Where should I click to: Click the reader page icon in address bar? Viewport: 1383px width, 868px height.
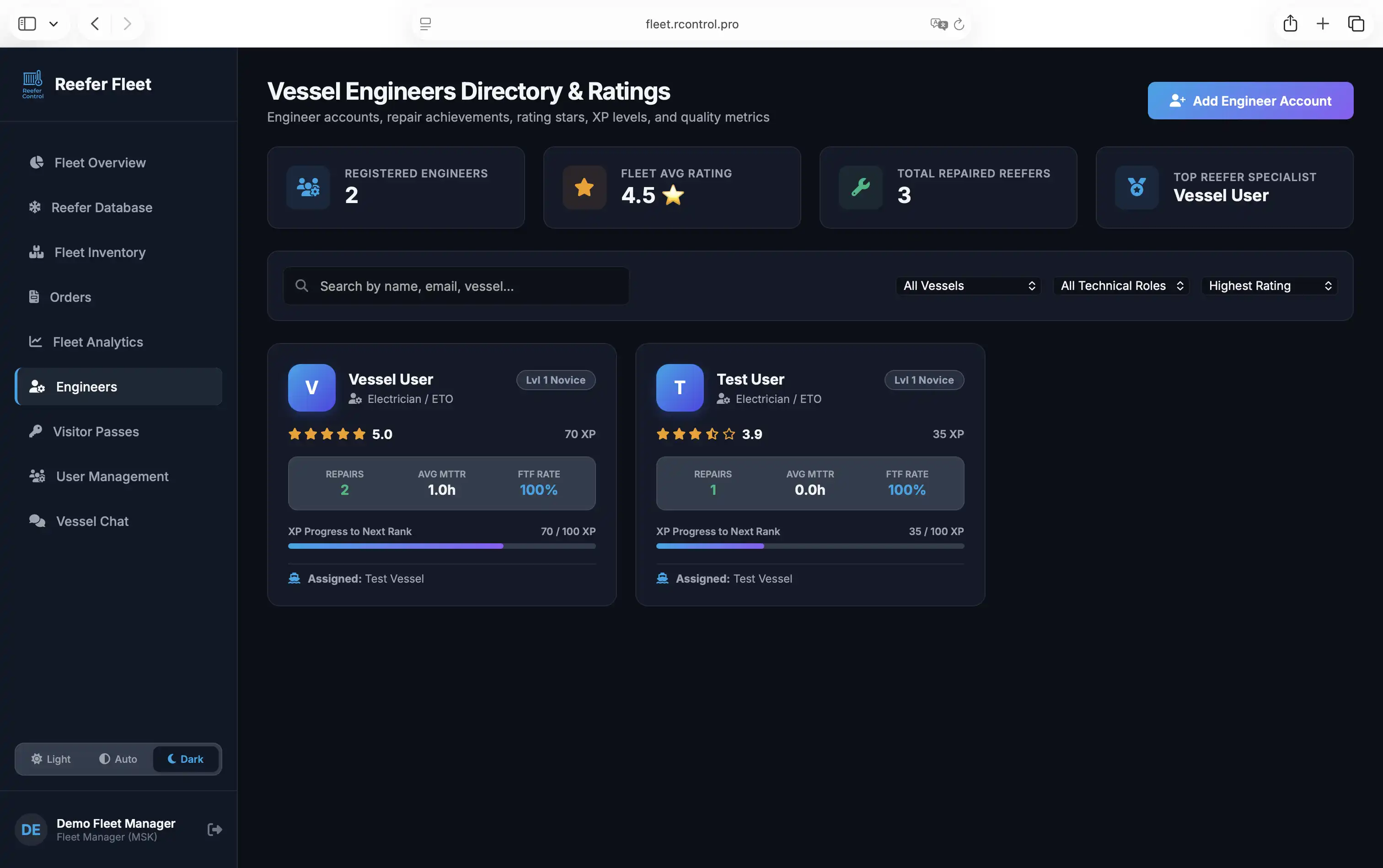click(425, 24)
